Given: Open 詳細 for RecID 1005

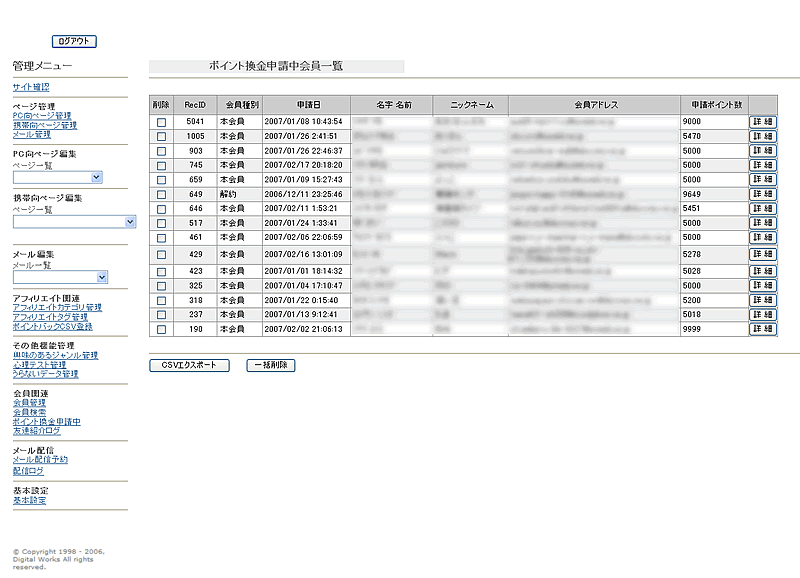Looking at the screenshot, I should [763, 136].
